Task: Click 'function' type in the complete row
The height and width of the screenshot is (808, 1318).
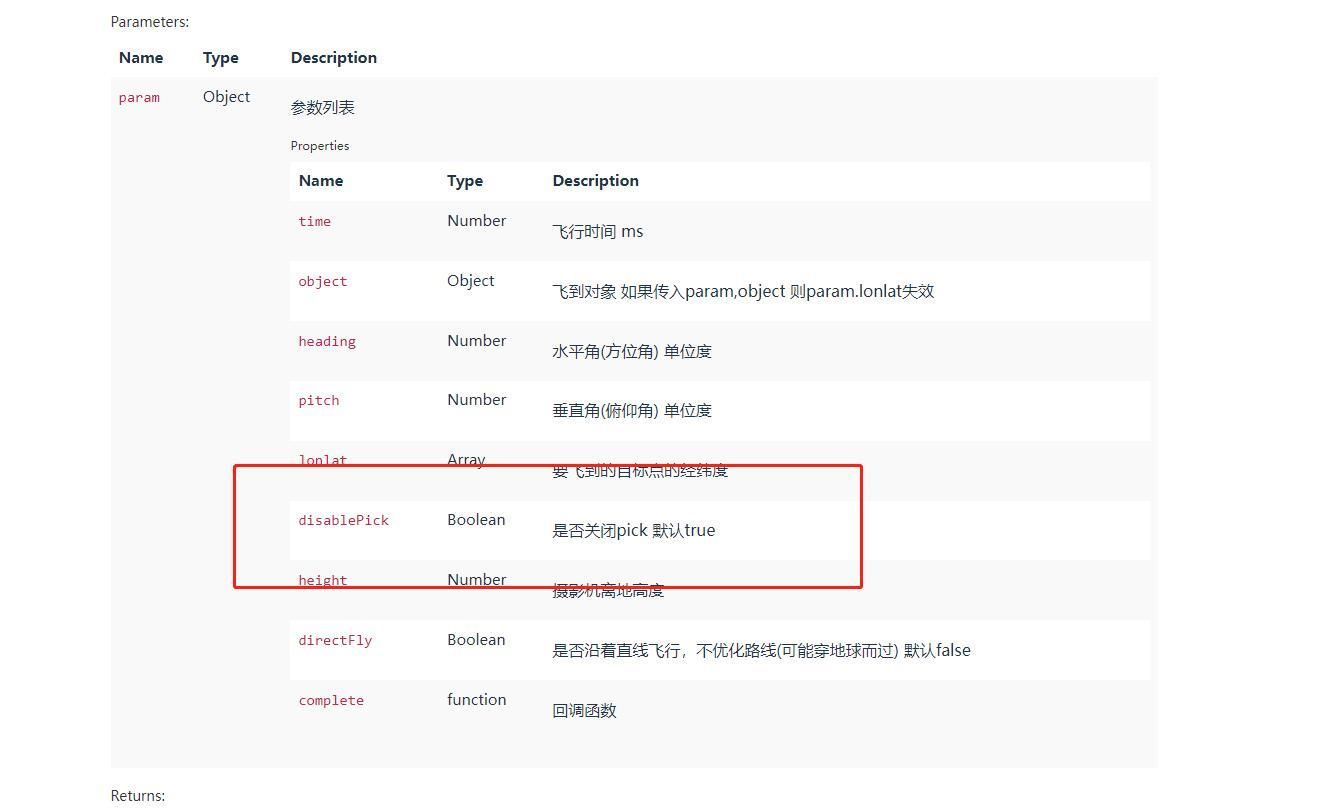Action: click(x=476, y=699)
